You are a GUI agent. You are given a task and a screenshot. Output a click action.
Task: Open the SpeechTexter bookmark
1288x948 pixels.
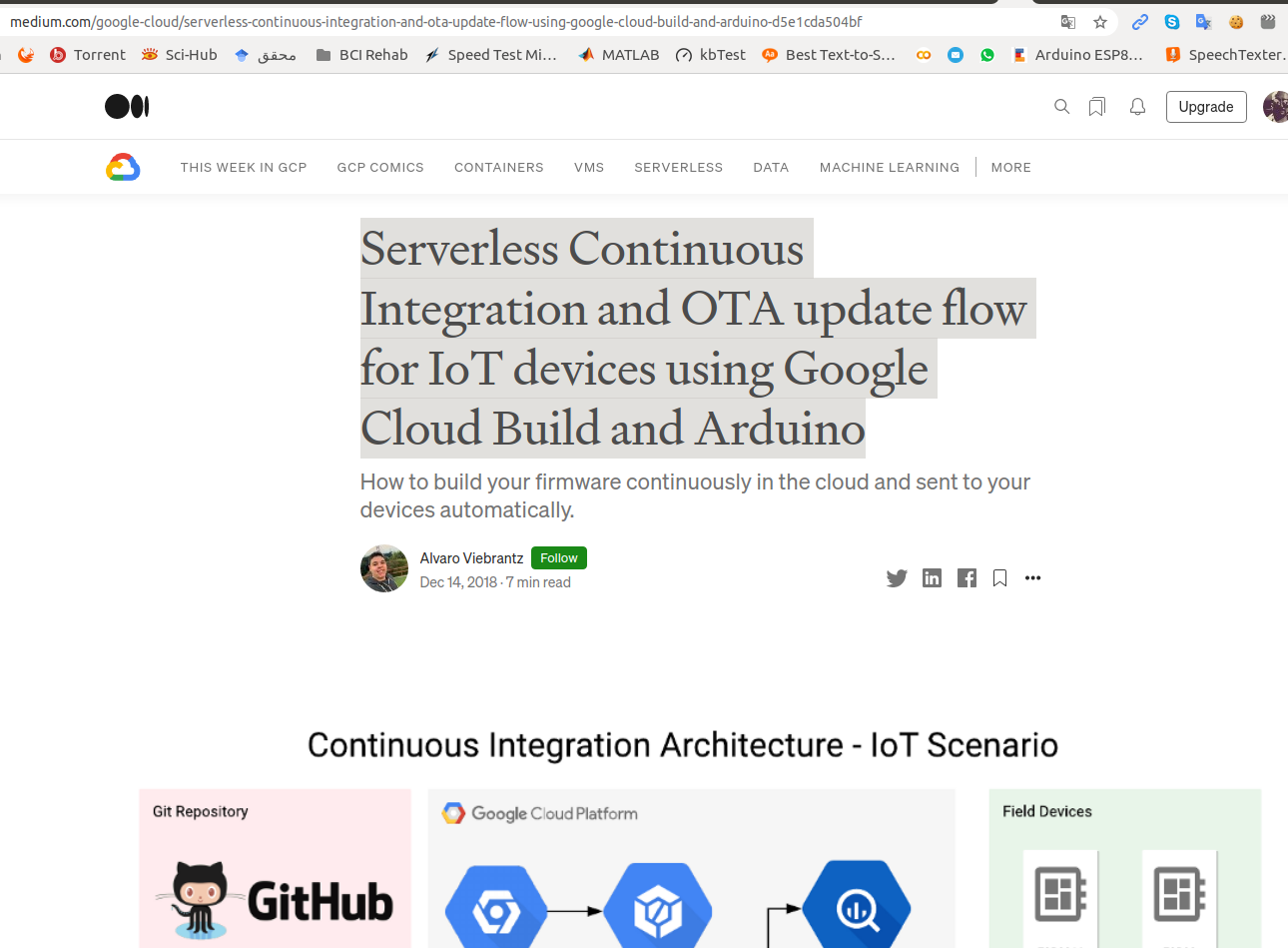1226,55
